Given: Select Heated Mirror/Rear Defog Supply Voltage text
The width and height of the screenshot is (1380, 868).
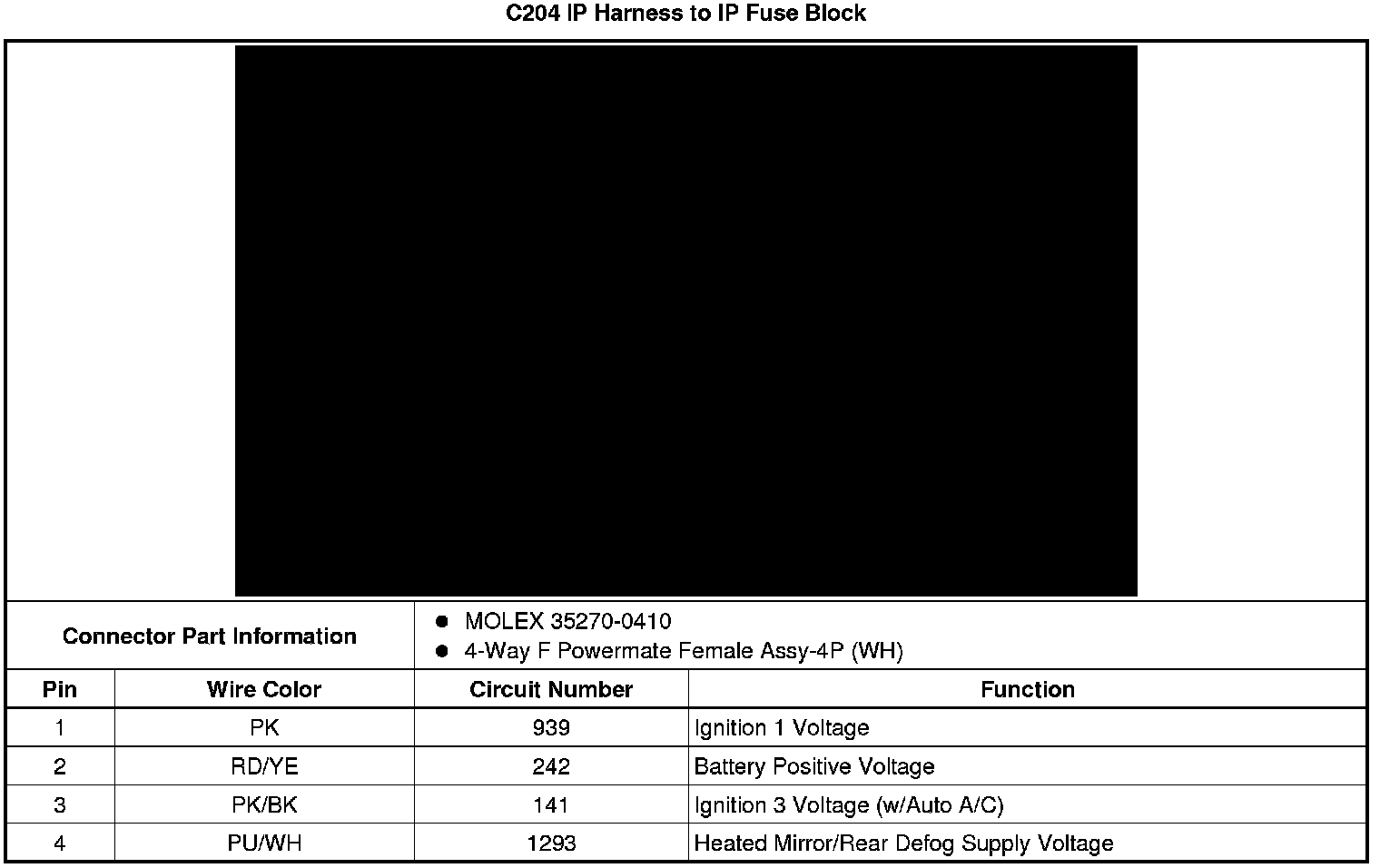Looking at the screenshot, I should coord(902,843).
